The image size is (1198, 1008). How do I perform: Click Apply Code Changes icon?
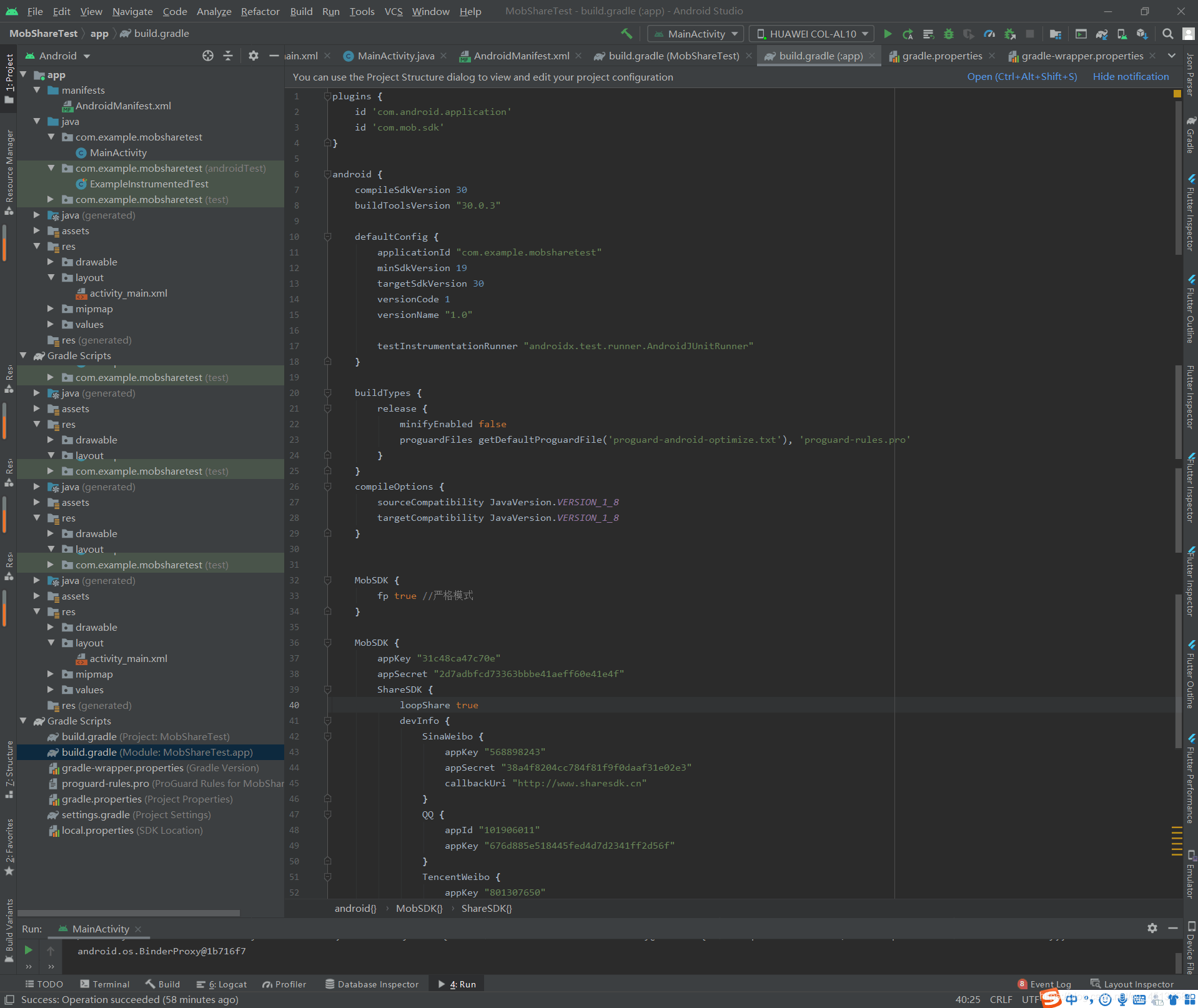coord(928,34)
